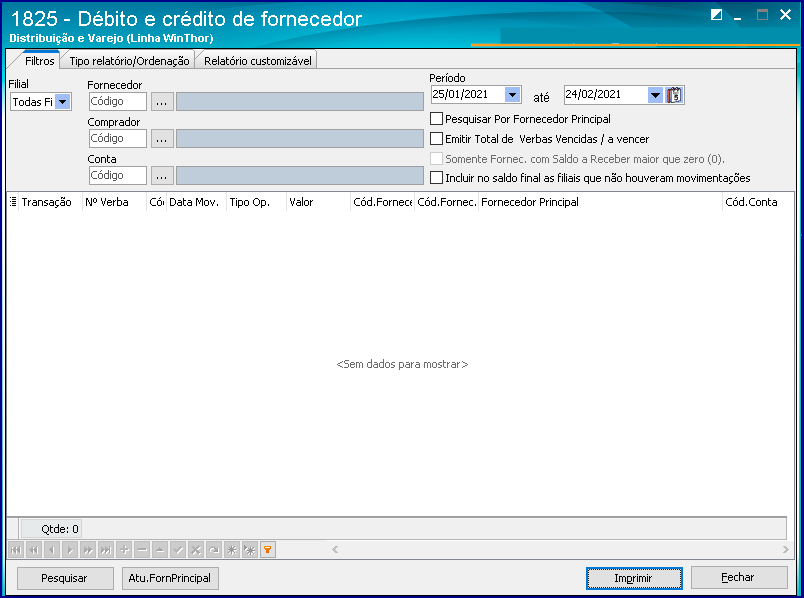Enable Incluir no saldo final as filiais
Screen dimensions: 804x598
coord(436,178)
